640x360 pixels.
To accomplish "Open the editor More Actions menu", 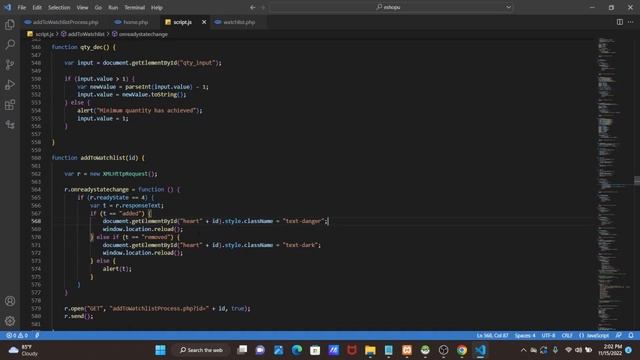I will [x=631, y=22].
